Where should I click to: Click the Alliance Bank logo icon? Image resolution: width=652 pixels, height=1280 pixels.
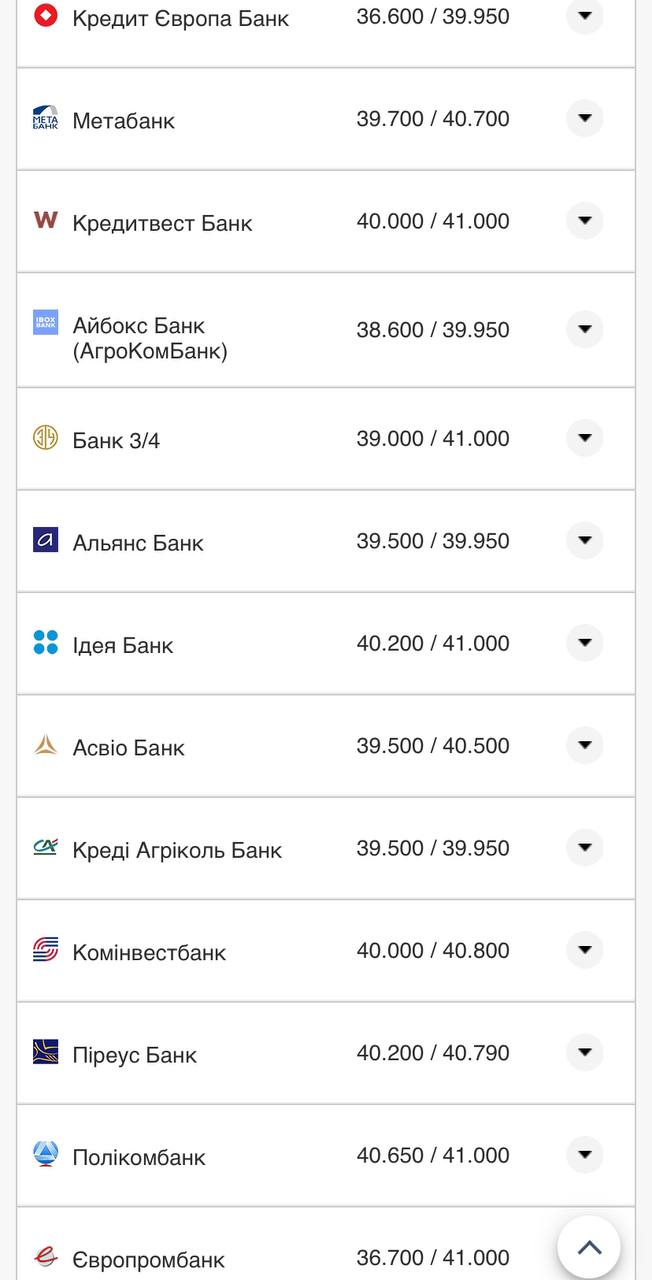click(x=45, y=540)
